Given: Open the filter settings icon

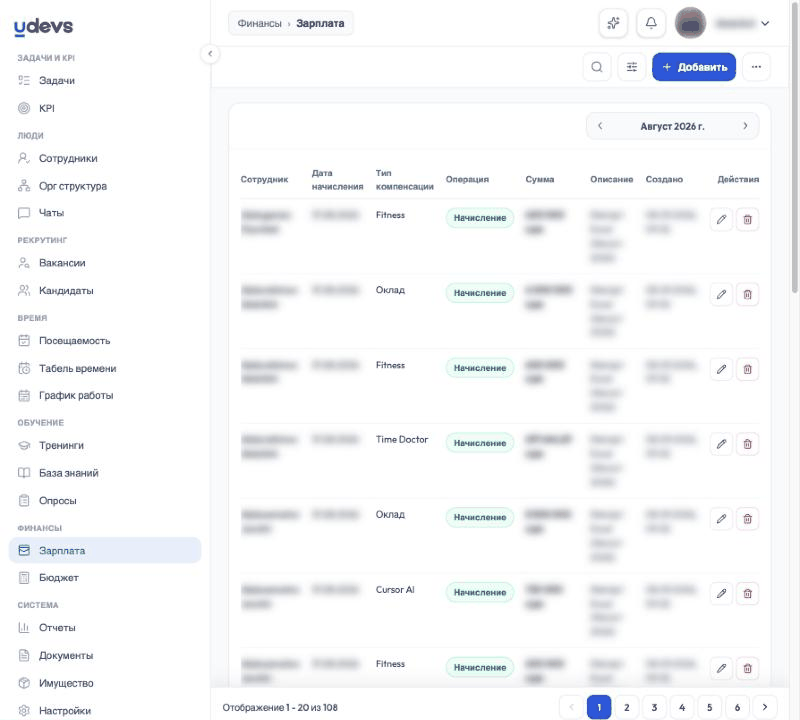Looking at the screenshot, I should tap(632, 67).
